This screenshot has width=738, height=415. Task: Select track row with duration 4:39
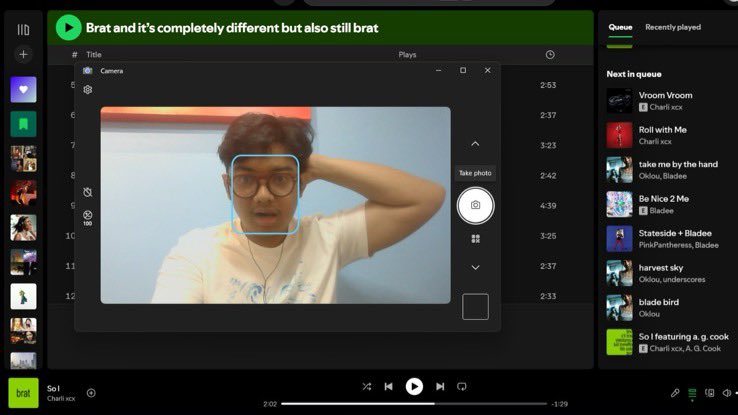(x=320, y=206)
